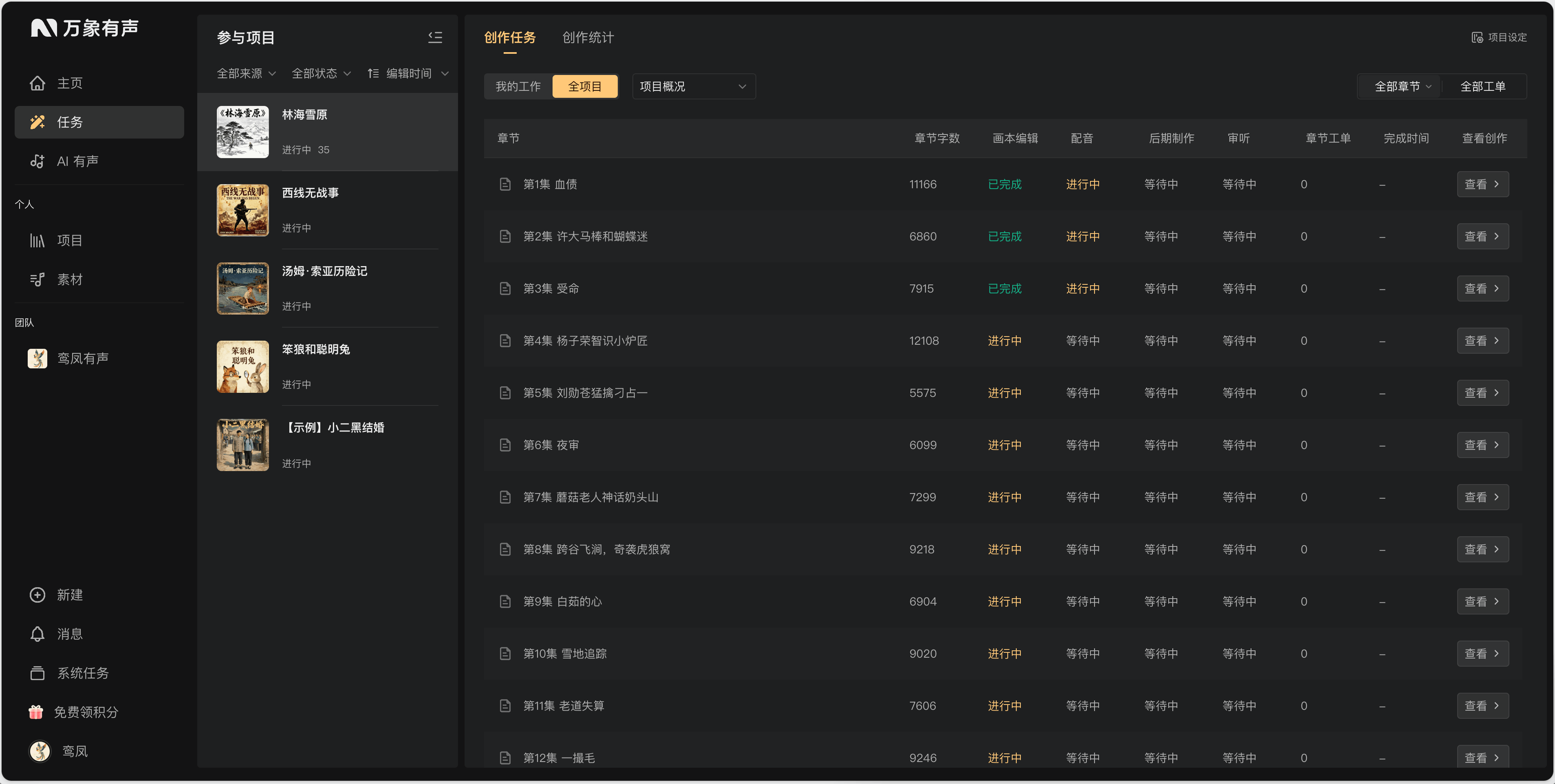Switch toggle to 我的工作

tap(518, 86)
